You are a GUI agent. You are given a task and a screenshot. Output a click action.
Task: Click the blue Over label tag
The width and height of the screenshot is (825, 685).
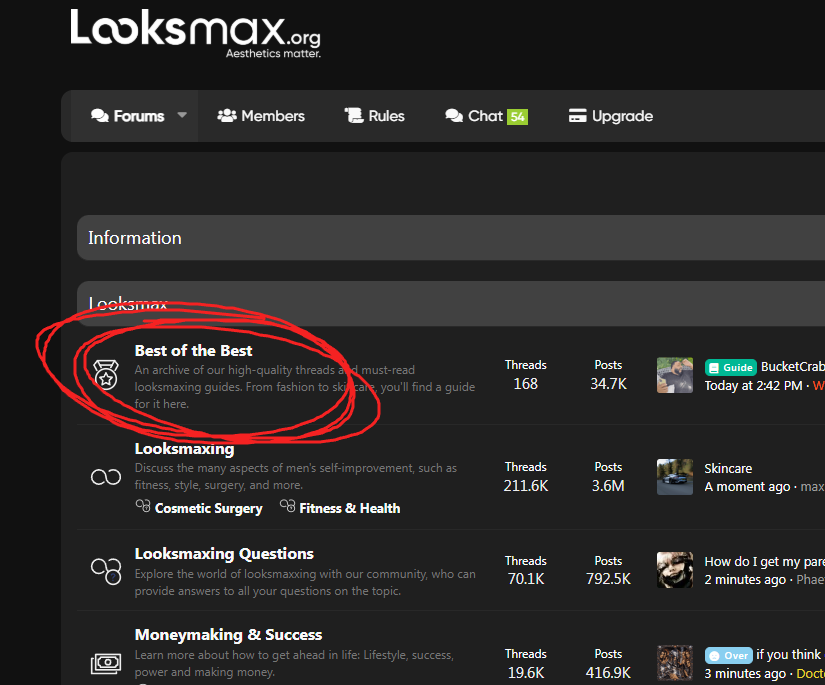point(729,656)
